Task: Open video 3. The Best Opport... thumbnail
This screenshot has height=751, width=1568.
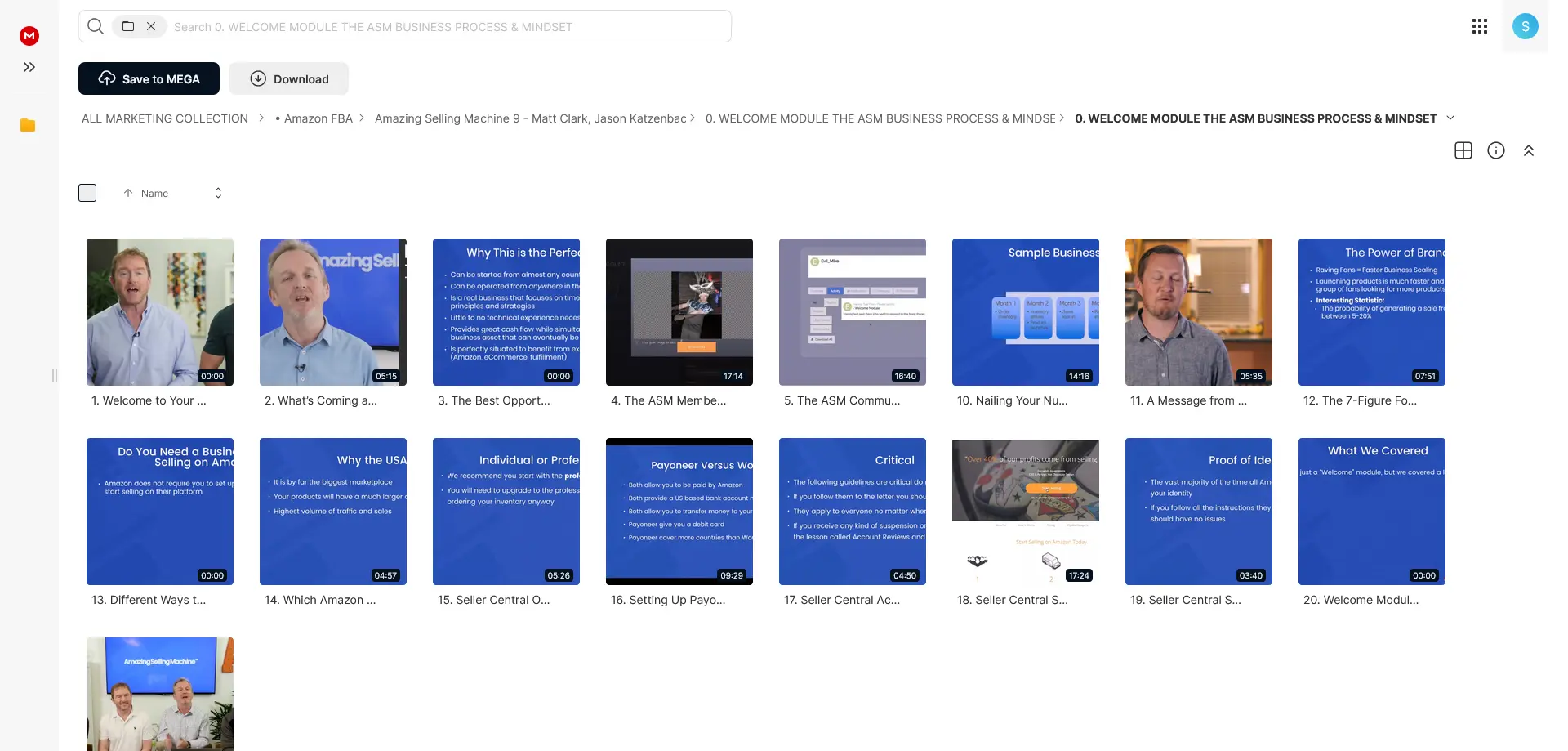Action: [506, 312]
